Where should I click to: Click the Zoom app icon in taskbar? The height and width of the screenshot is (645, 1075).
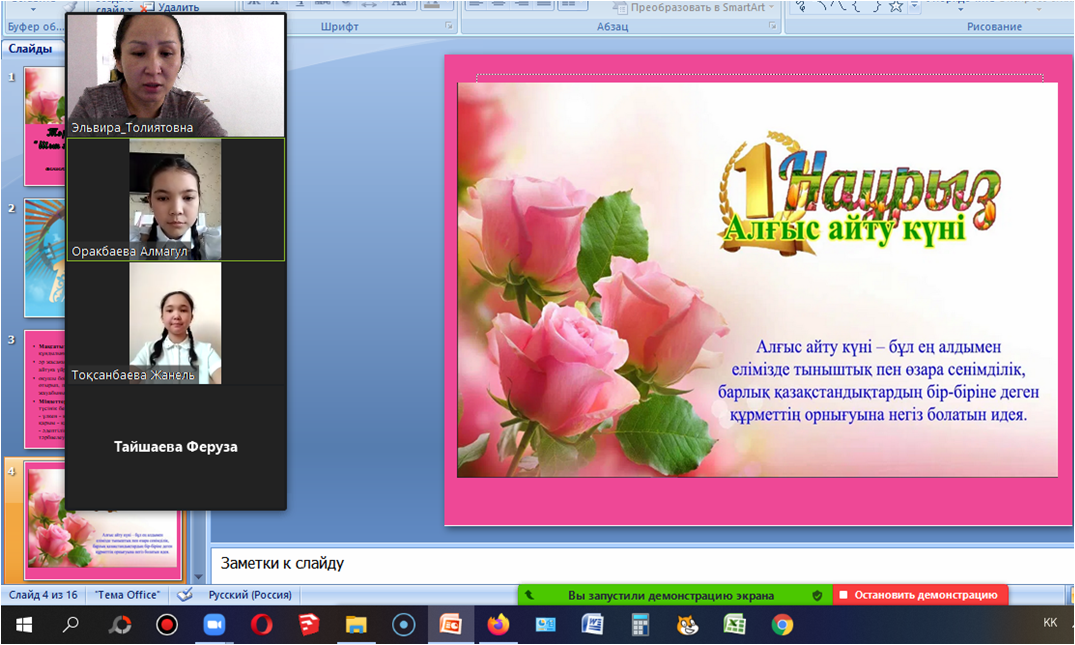click(214, 625)
